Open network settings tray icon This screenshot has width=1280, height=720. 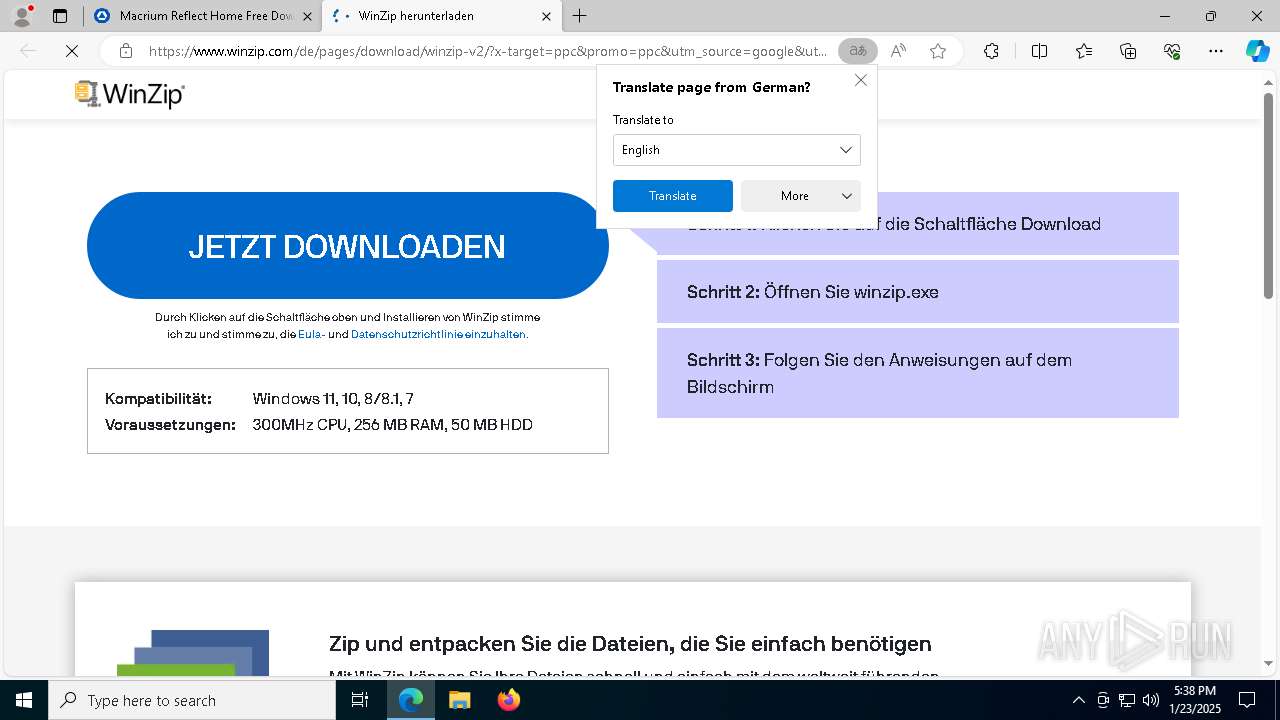coord(1127,700)
